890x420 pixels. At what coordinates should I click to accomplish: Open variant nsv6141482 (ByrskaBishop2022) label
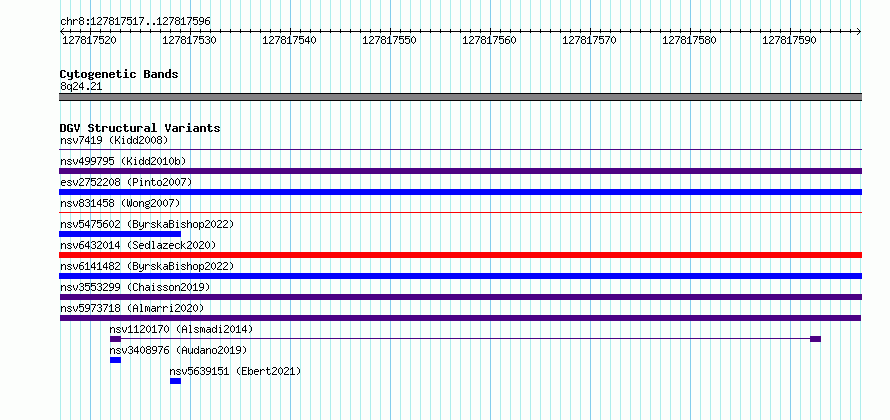[x=147, y=266]
